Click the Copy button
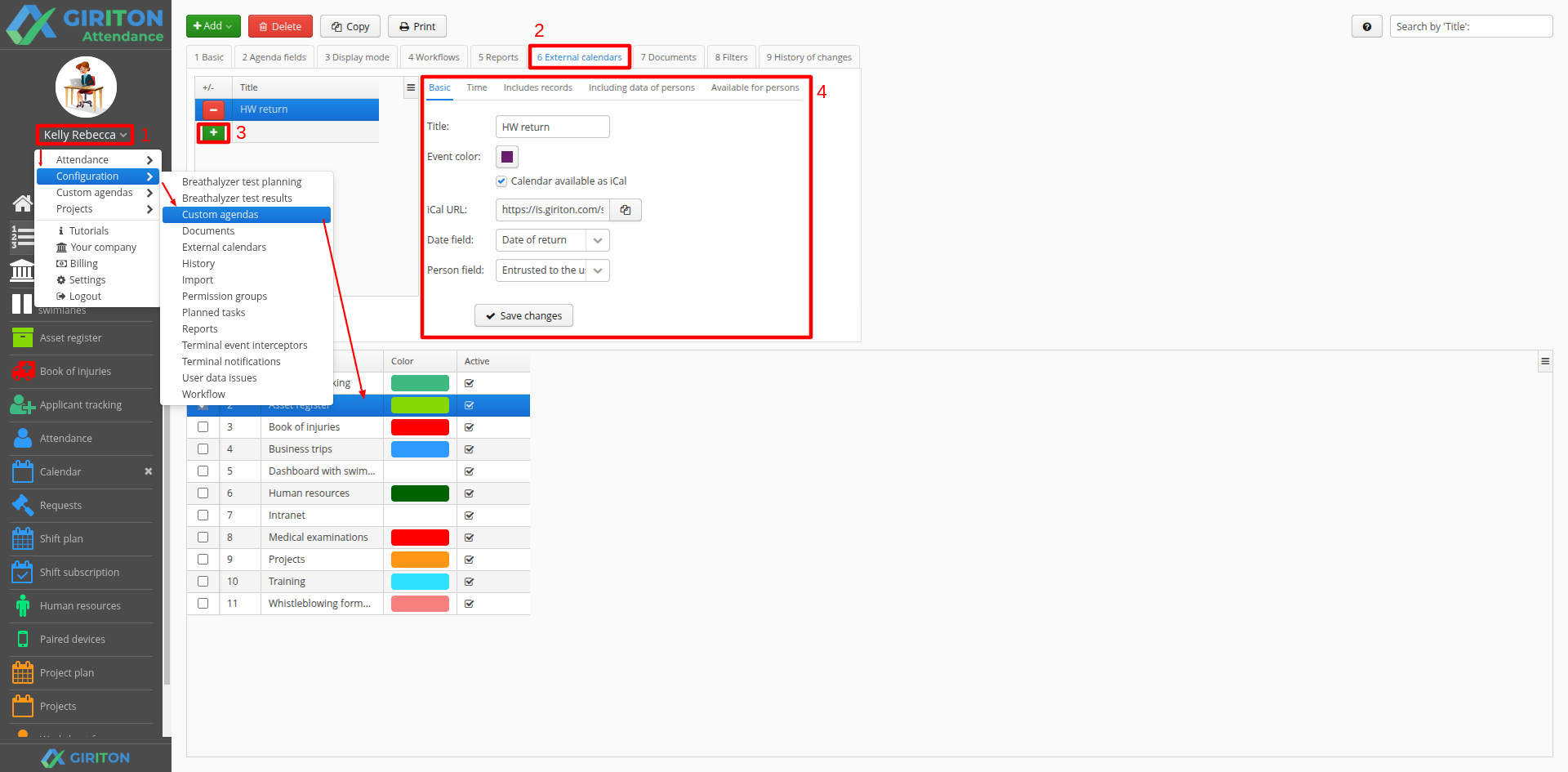1568x772 pixels. (x=350, y=26)
